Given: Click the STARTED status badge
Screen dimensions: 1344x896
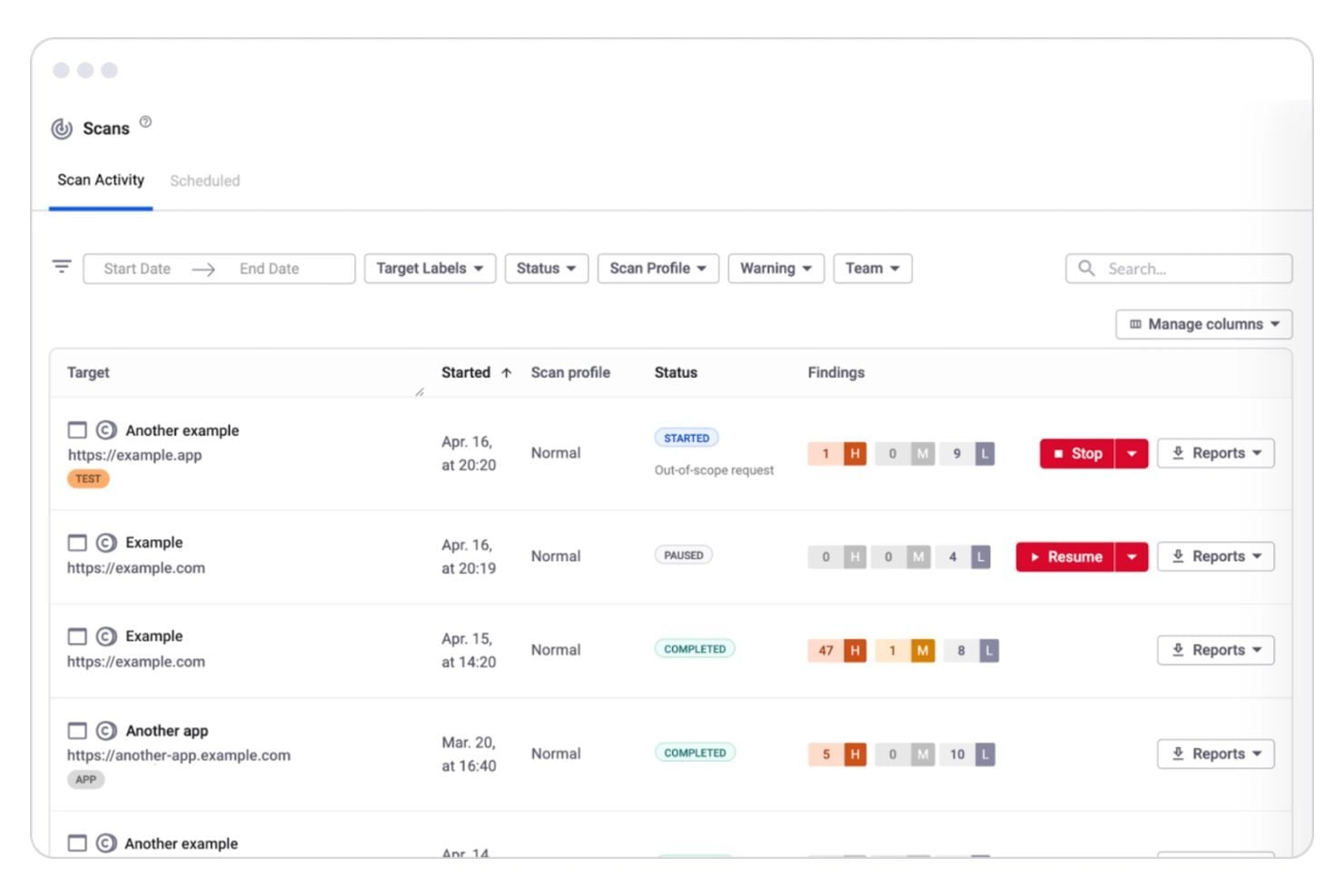Looking at the screenshot, I should coord(687,438).
